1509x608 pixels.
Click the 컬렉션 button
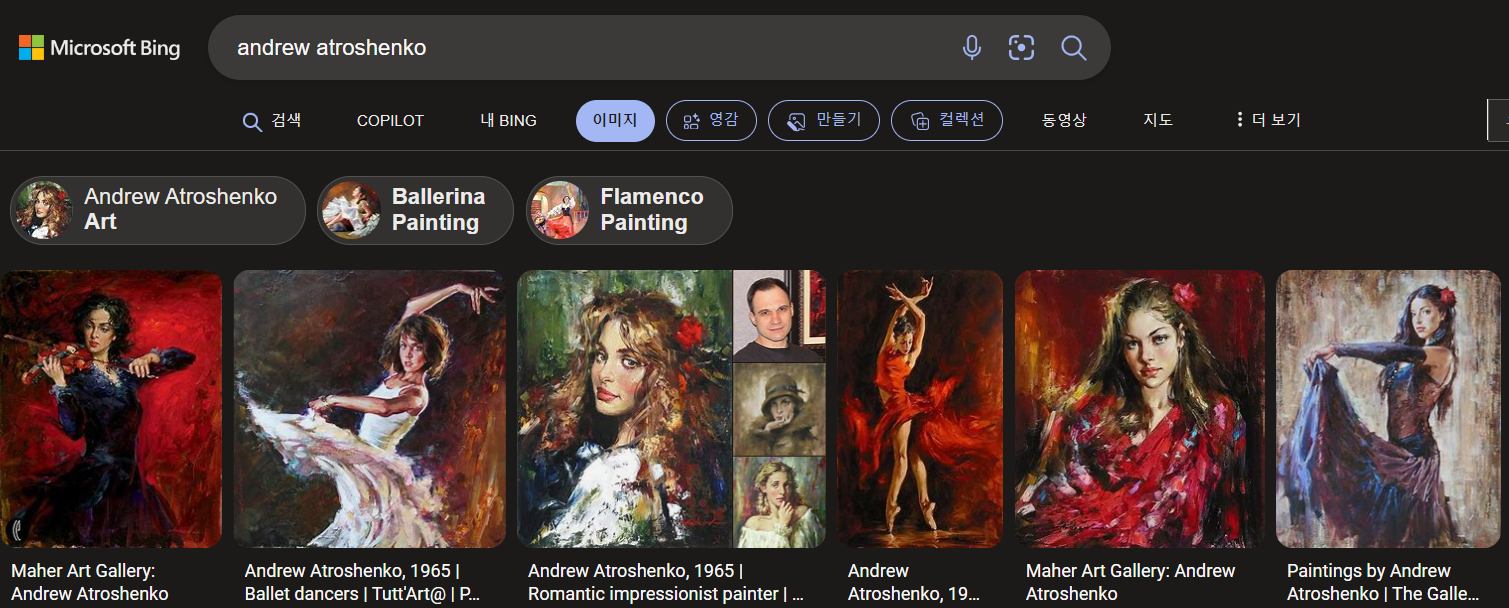tap(947, 121)
